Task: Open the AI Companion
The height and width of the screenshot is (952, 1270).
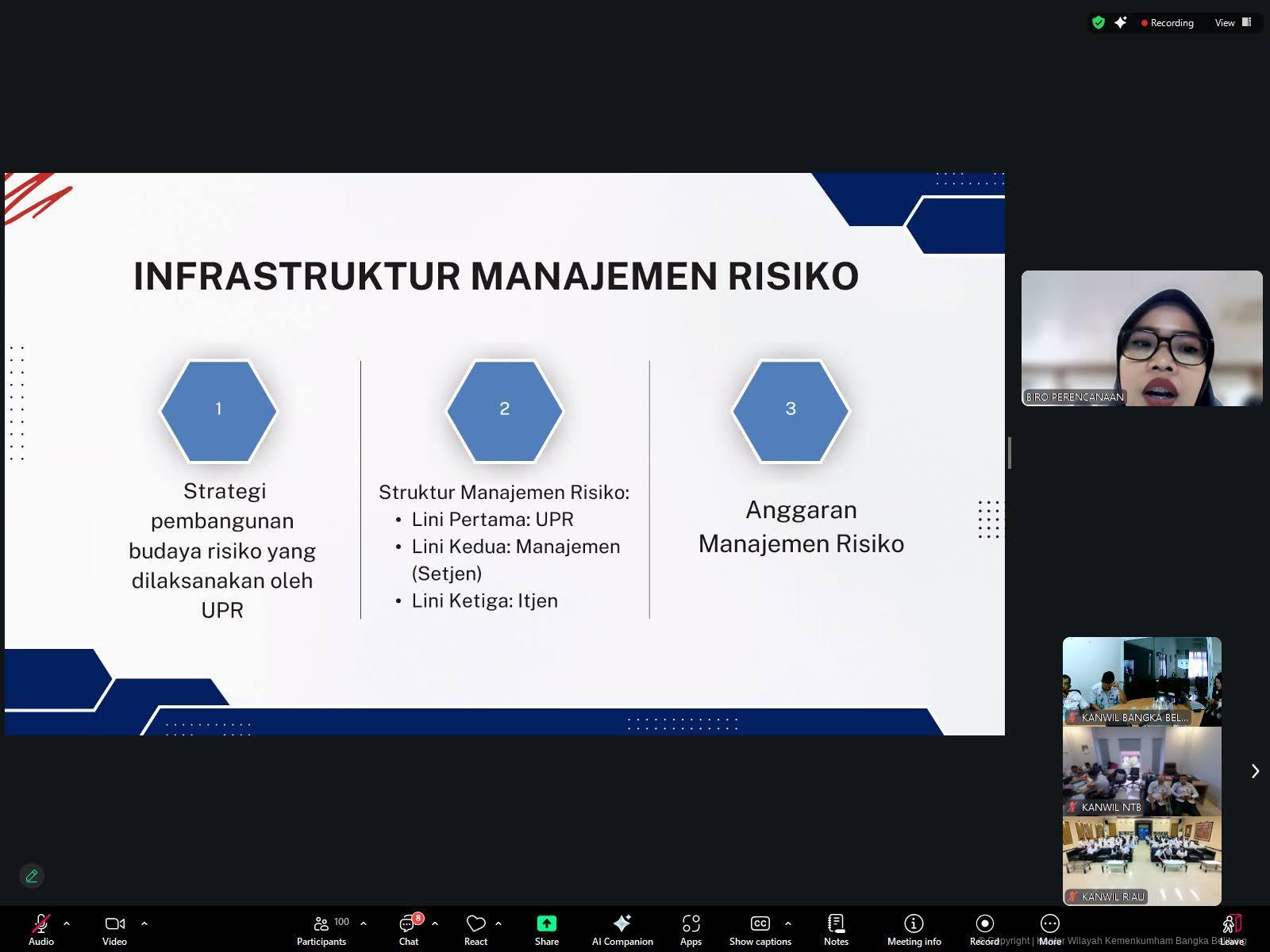Action: [x=622, y=928]
